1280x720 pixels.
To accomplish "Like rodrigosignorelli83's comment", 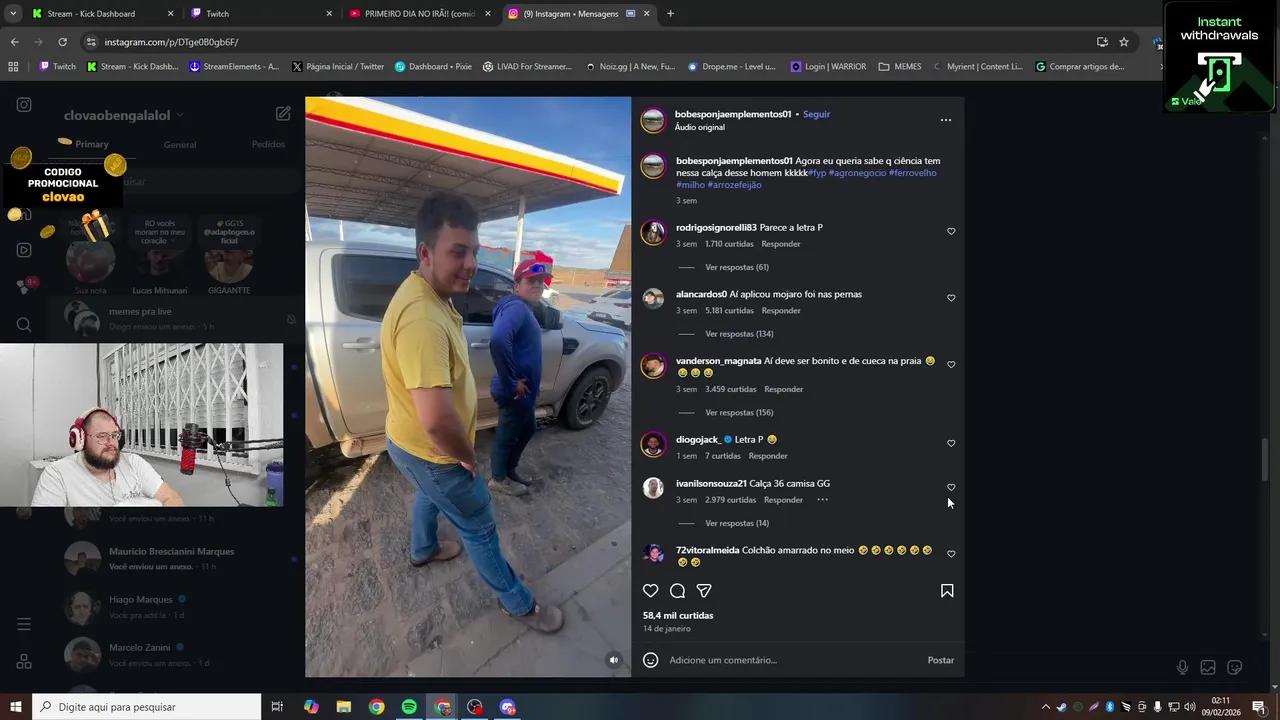I will click(951, 231).
